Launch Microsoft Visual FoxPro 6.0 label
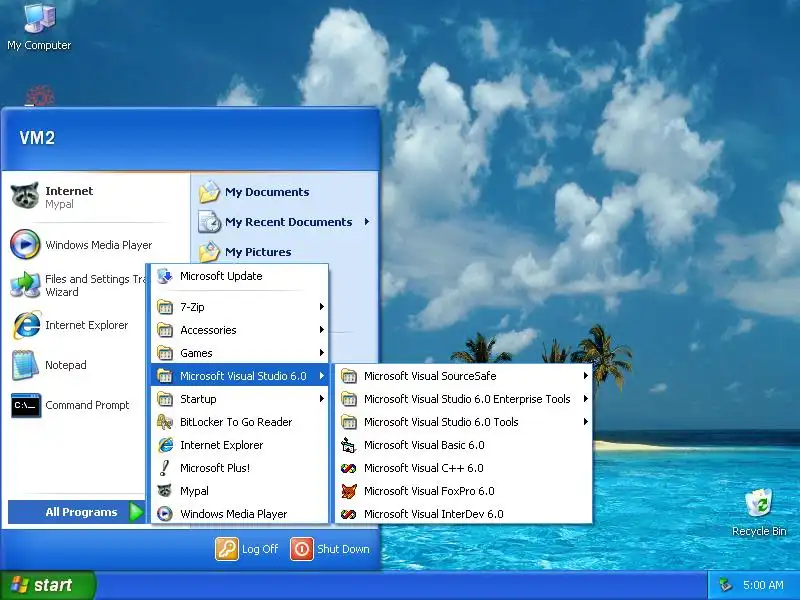 point(429,491)
